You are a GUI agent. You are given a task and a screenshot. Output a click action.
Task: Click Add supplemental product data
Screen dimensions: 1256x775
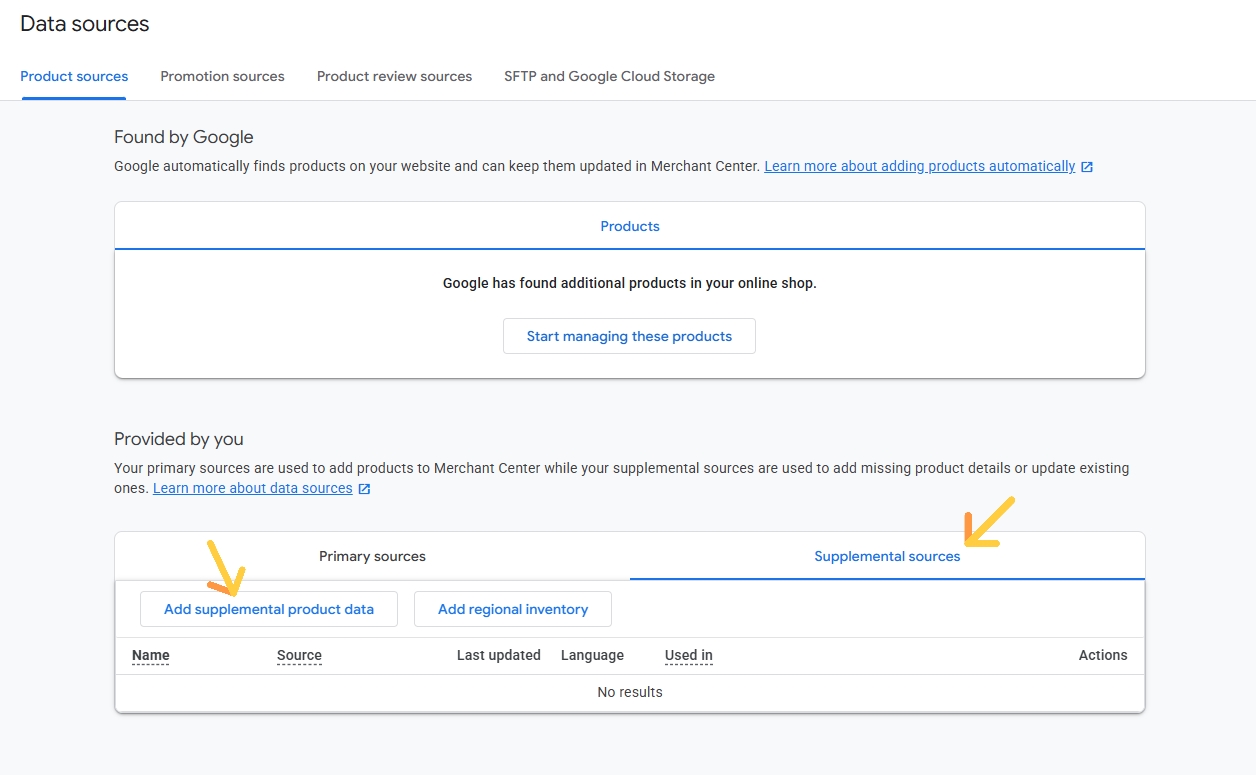pyautogui.click(x=268, y=609)
